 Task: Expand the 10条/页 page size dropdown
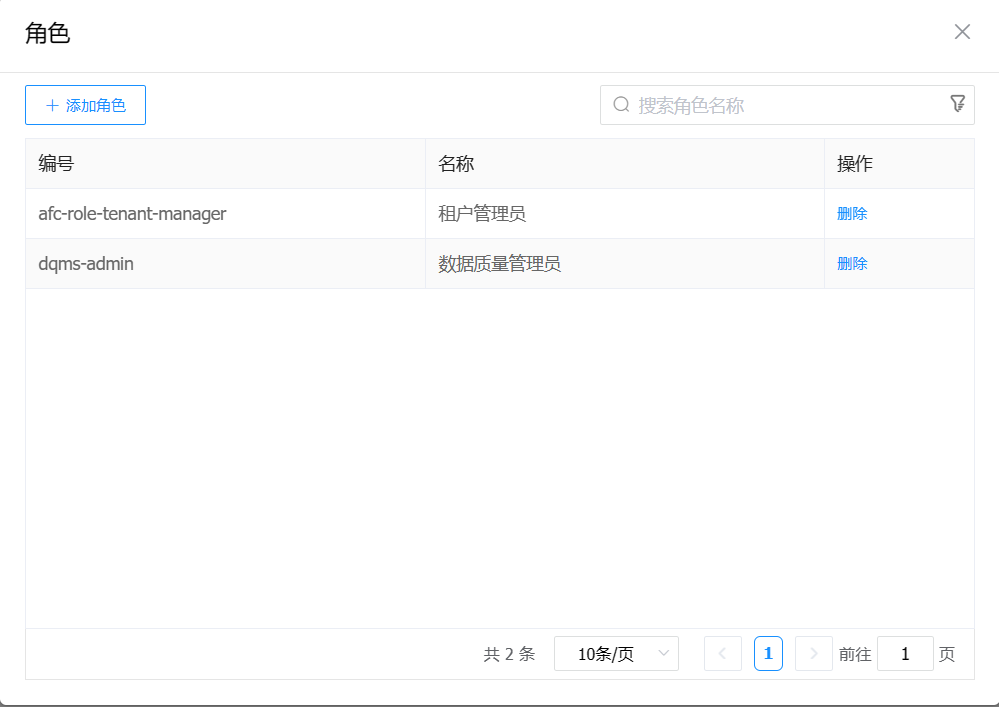pos(616,654)
